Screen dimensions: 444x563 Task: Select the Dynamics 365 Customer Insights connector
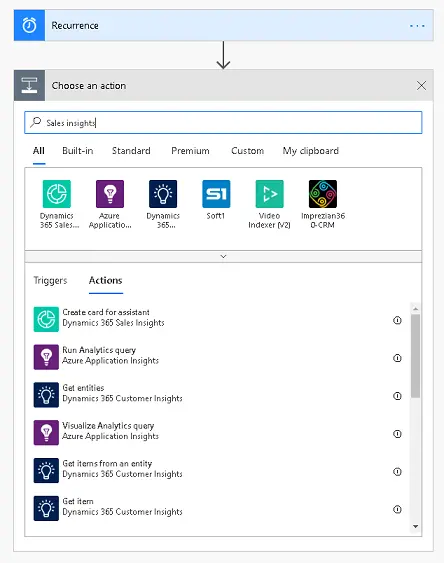pyautogui.click(x=163, y=204)
